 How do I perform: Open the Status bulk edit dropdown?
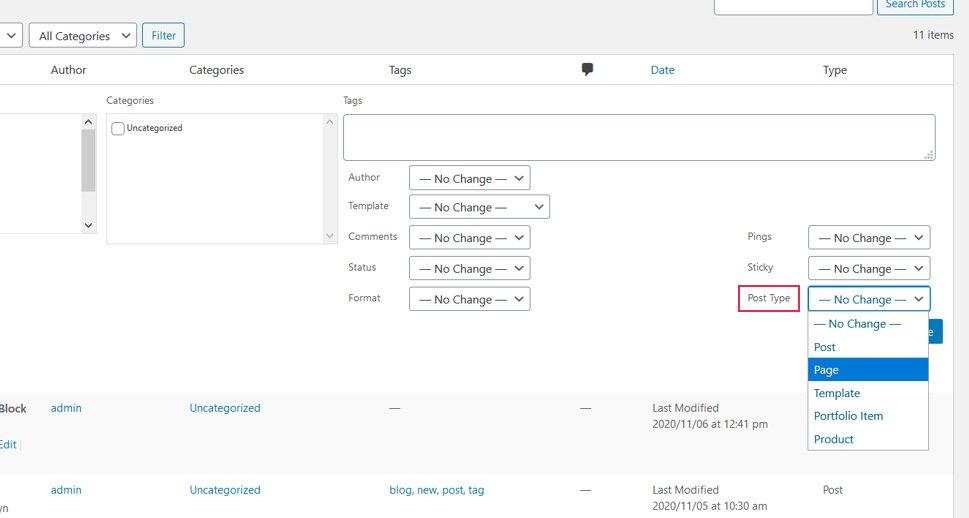point(469,268)
